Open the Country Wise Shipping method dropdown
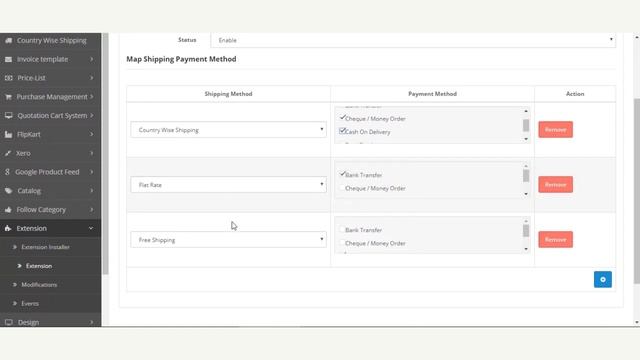 [229, 130]
